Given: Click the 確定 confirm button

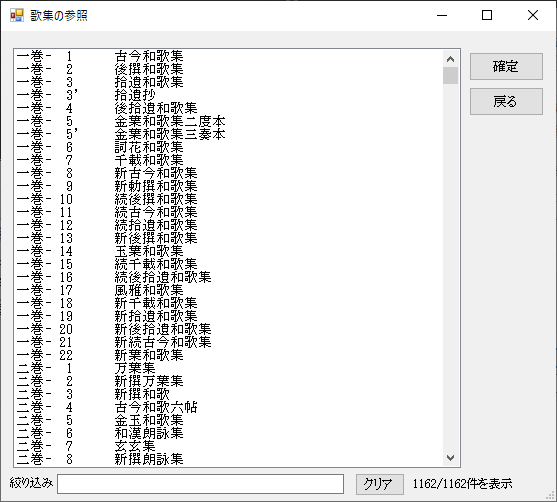Looking at the screenshot, I should (x=506, y=66).
